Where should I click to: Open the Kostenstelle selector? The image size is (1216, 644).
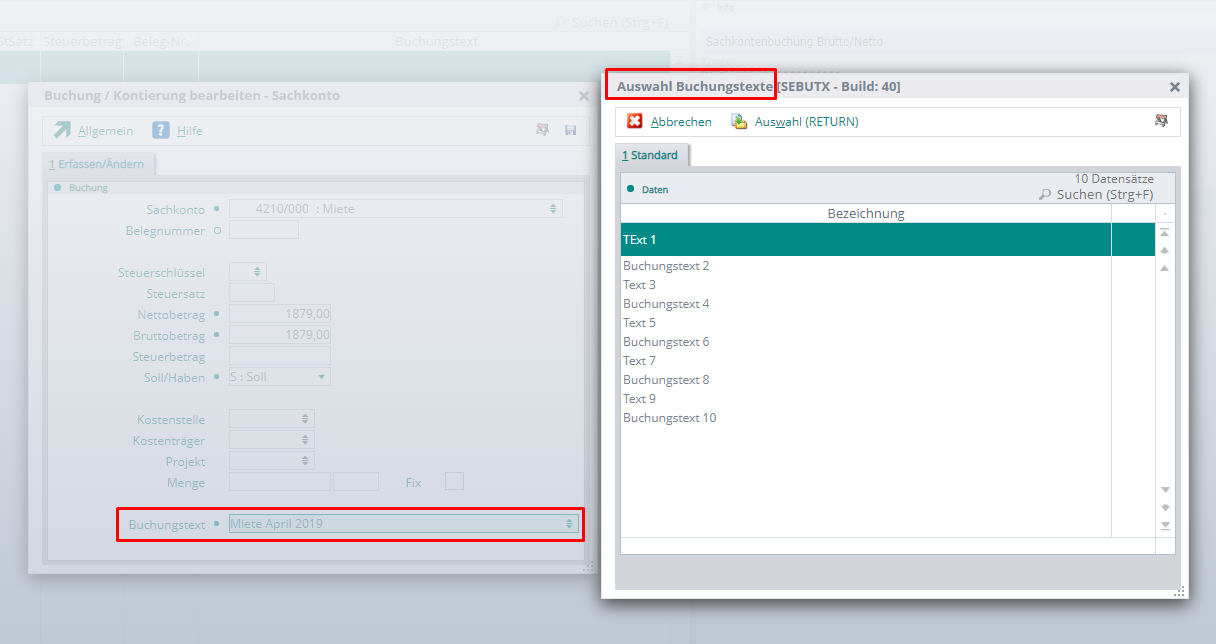point(306,419)
